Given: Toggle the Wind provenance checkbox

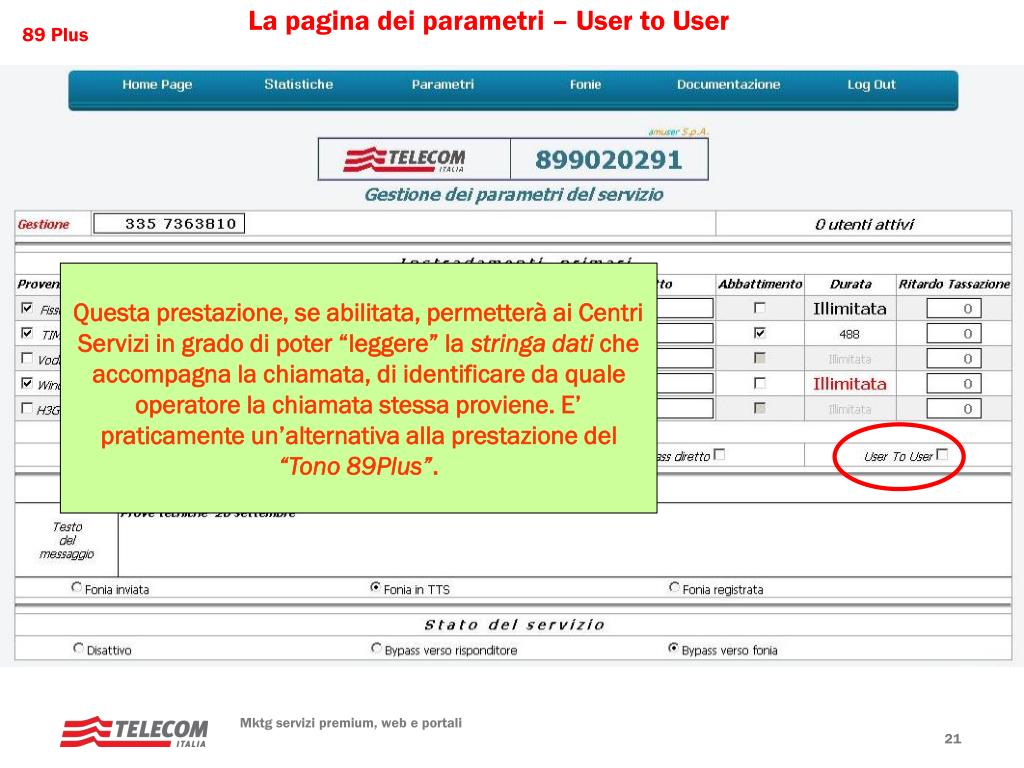Looking at the screenshot, I should coord(27,383).
